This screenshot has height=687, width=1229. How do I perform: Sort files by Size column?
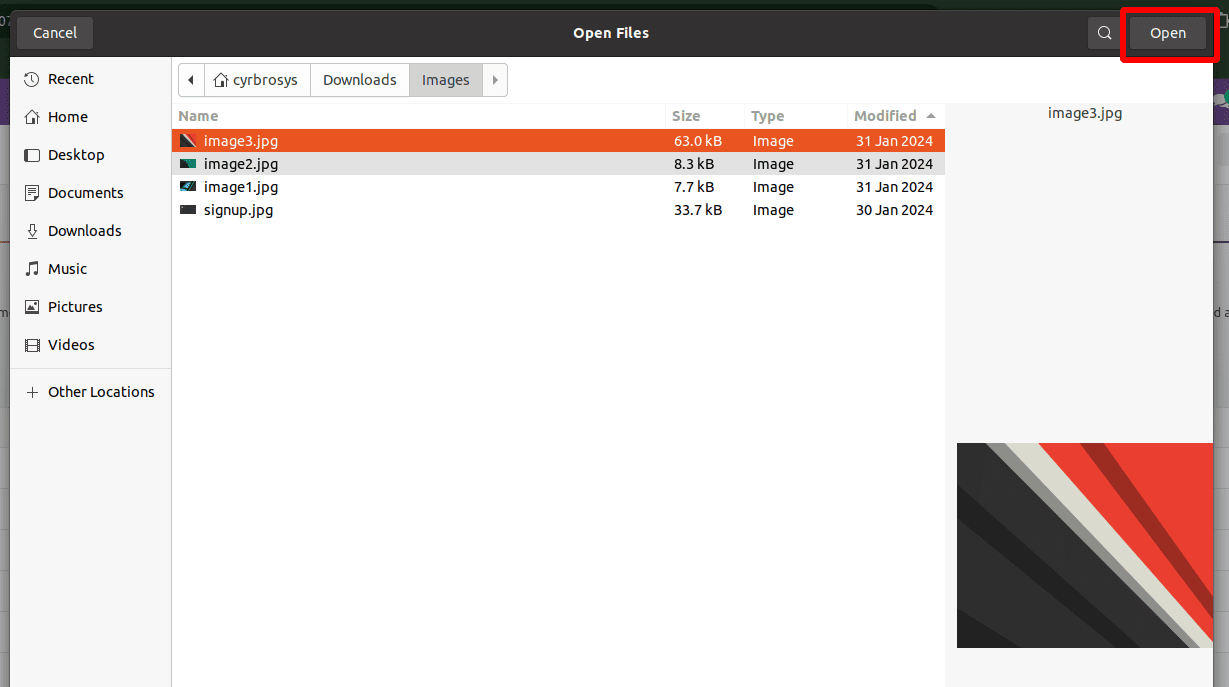(705, 116)
